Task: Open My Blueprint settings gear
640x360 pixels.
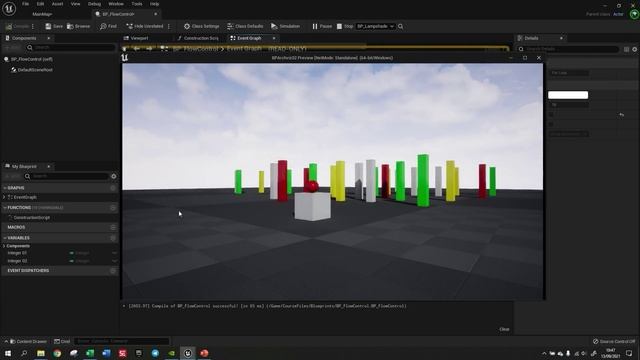Action: (114, 176)
